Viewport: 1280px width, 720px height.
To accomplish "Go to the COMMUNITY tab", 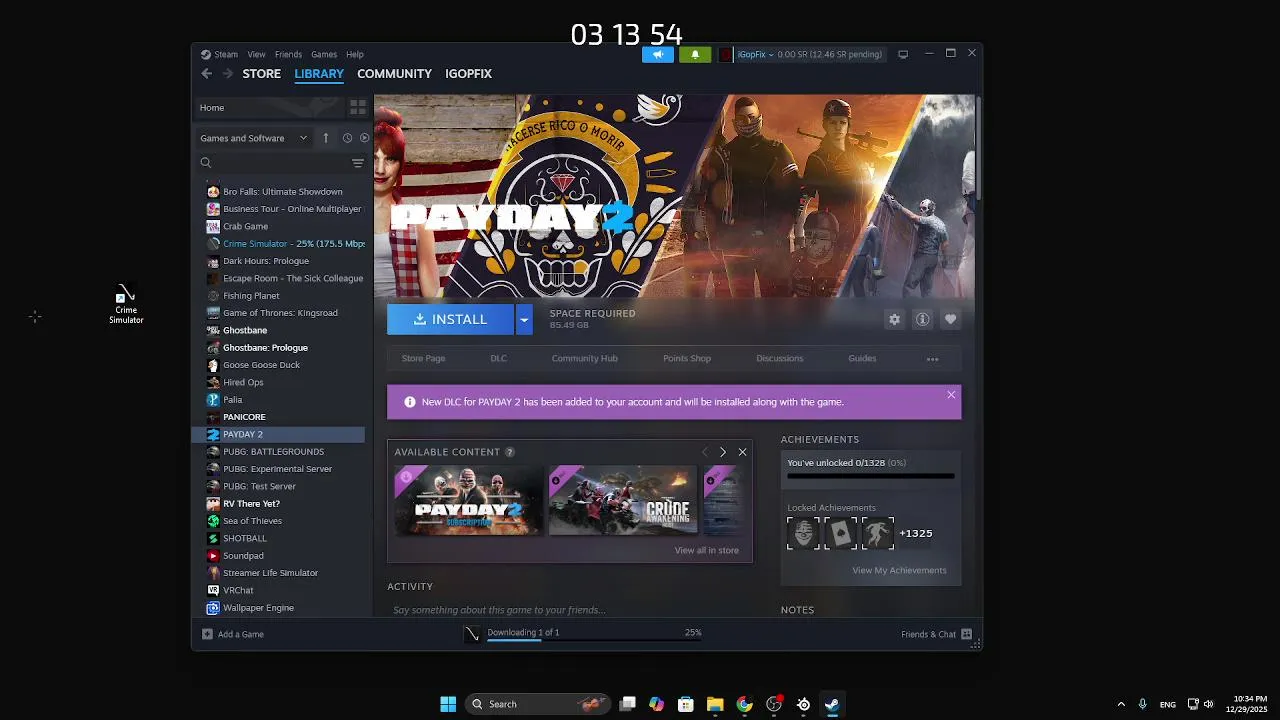I will pos(394,73).
